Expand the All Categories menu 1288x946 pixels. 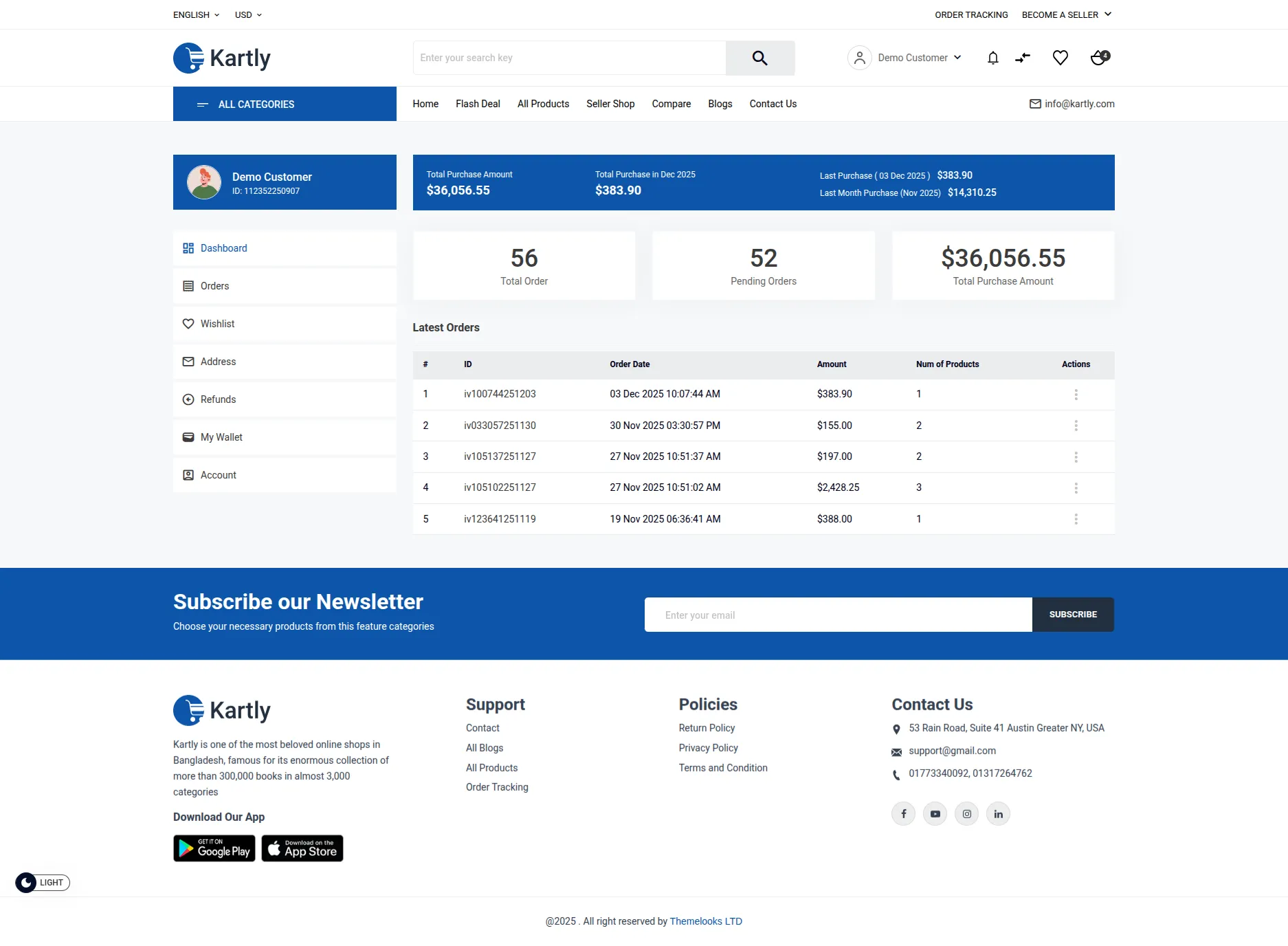(285, 104)
